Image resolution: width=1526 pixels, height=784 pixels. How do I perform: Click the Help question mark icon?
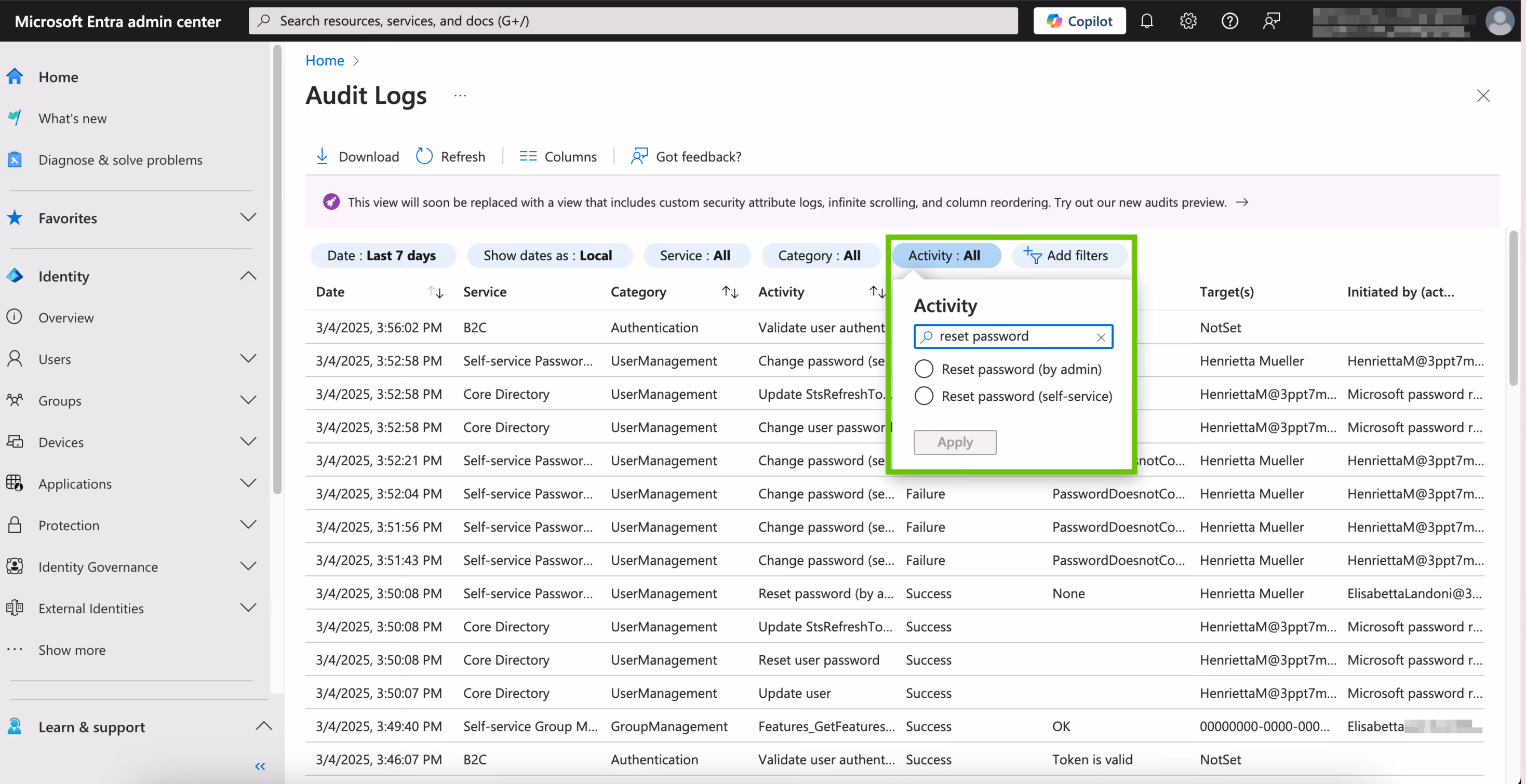point(1229,20)
